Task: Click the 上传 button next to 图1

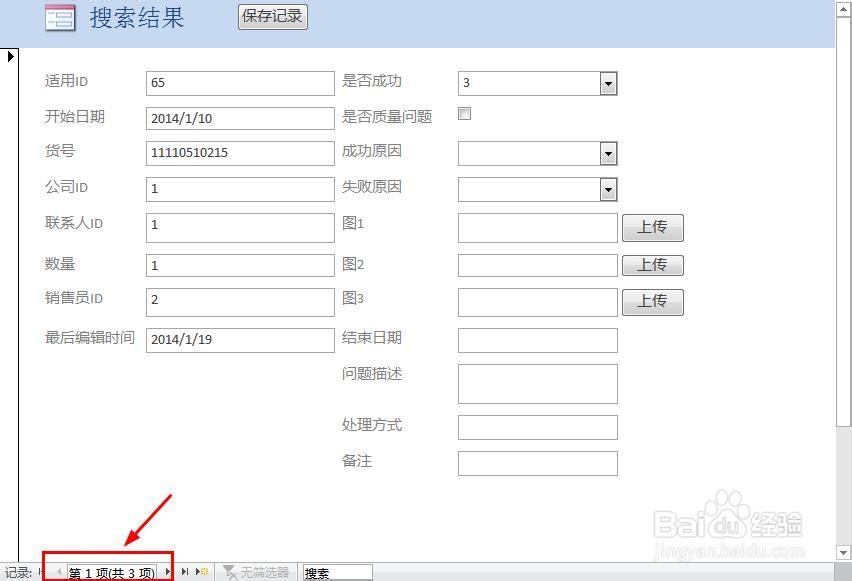Action: click(x=653, y=227)
